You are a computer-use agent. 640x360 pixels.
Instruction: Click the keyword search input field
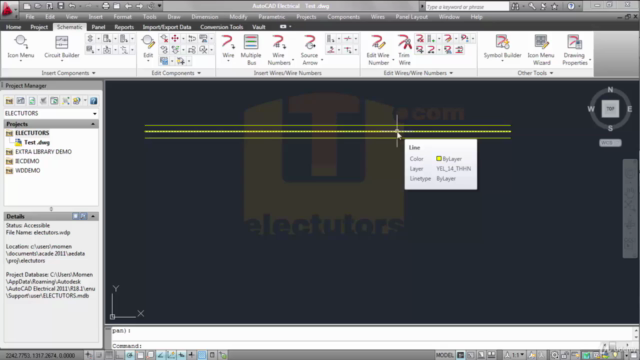point(467,7)
